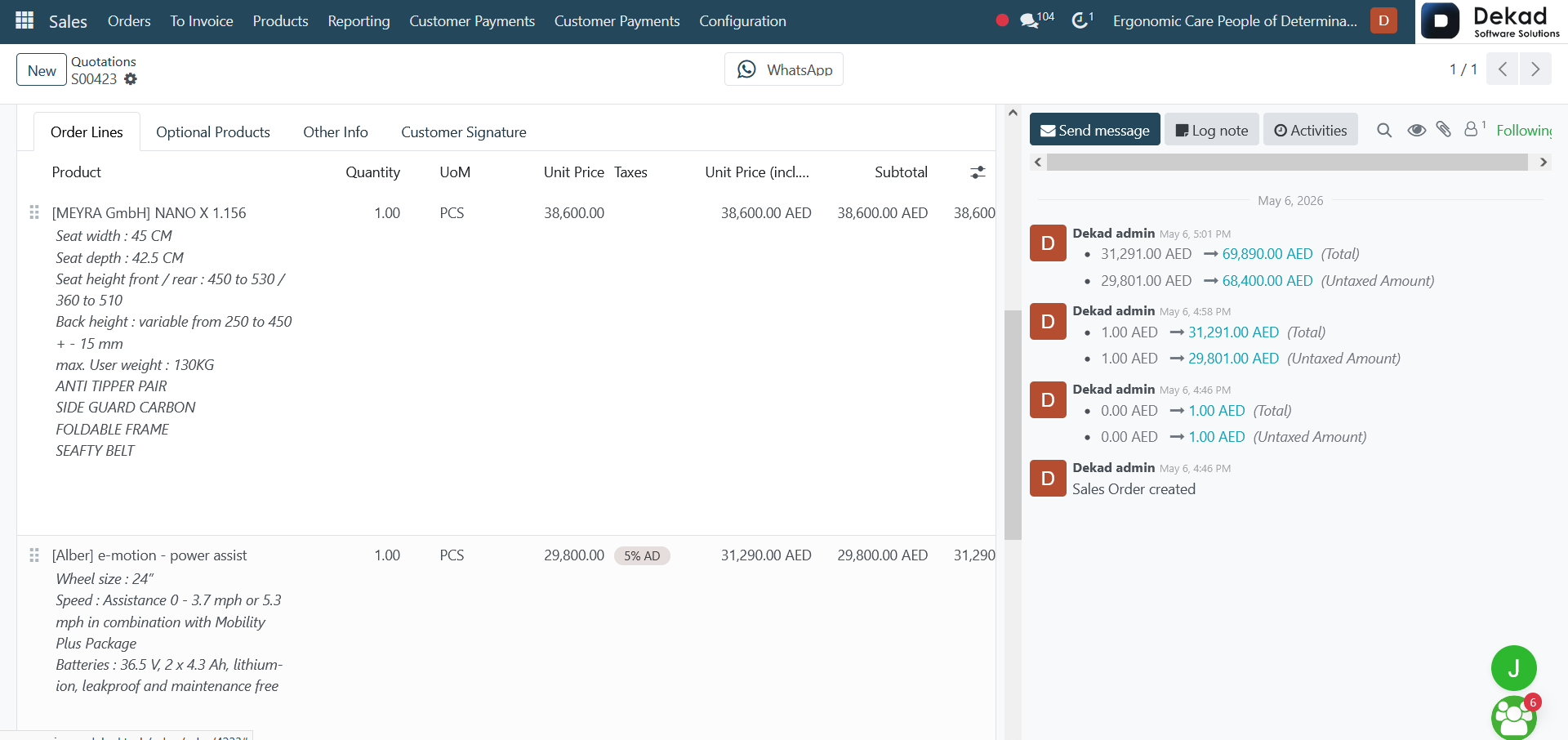Click the Following button
Screen dimensions: 1568x740
pyautogui.click(x=1524, y=130)
